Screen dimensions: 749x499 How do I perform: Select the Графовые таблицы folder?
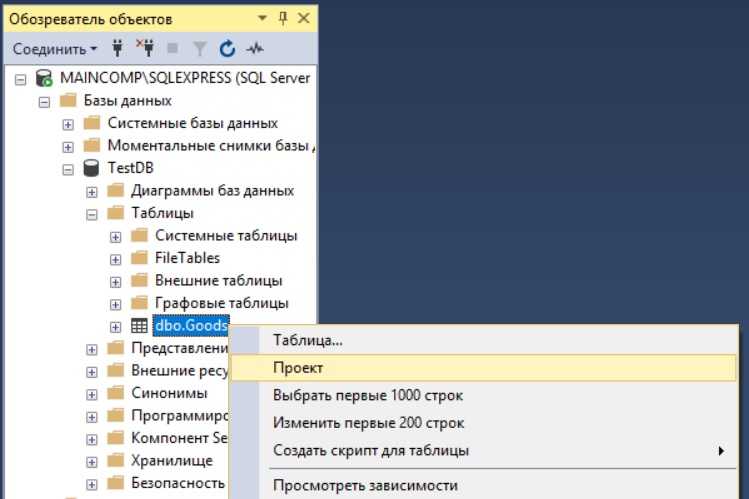pos(221,303)
